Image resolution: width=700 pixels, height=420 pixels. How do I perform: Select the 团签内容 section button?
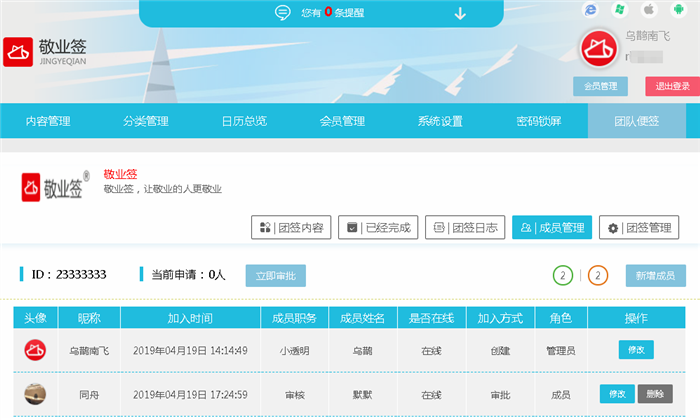291,228
